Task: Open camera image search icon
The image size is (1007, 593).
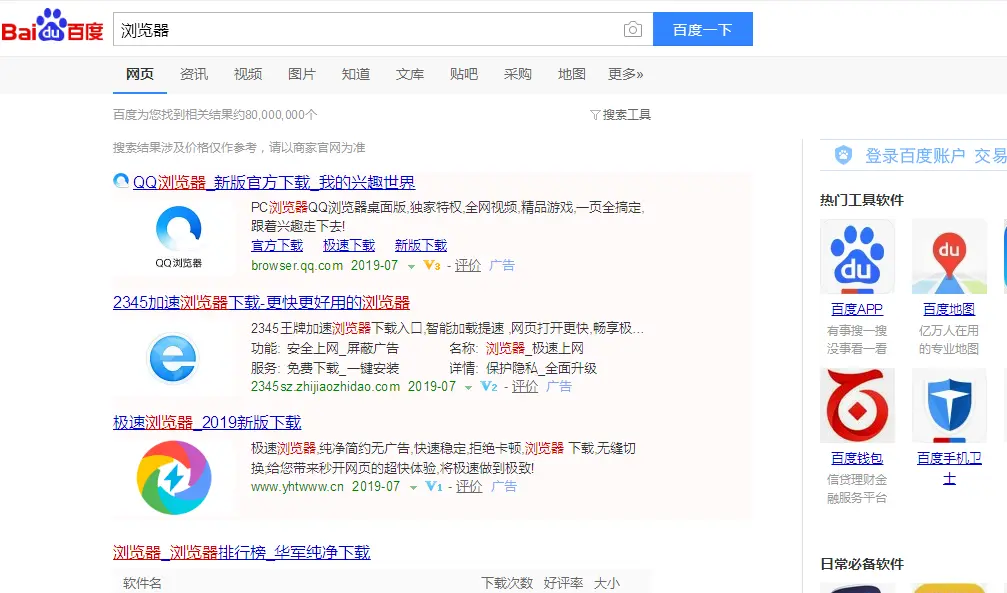Action: click(633, 30)
